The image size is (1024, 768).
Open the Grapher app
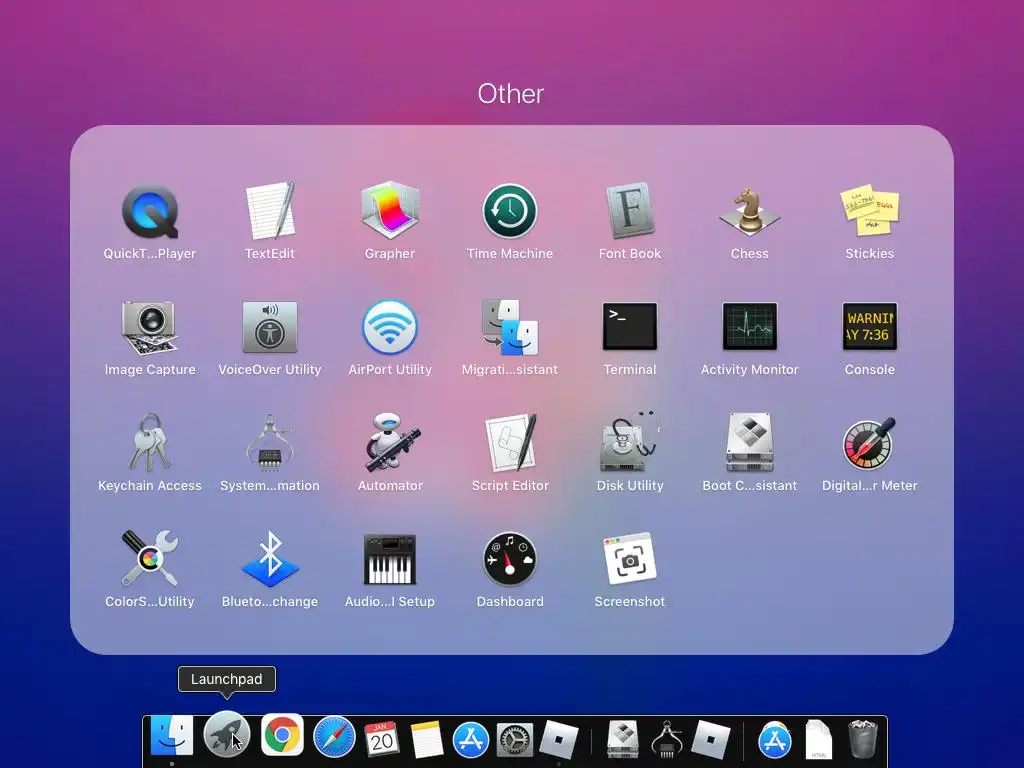point(390,210)
